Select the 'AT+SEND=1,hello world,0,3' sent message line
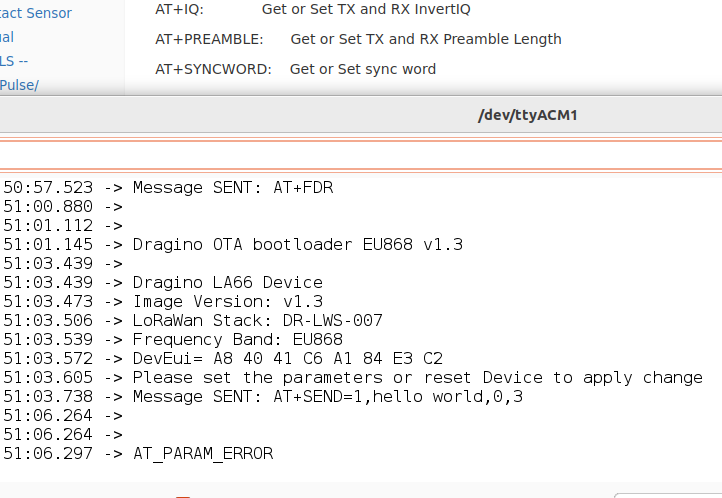Screen dimensions: 722x498 click(x=327, y=396)
